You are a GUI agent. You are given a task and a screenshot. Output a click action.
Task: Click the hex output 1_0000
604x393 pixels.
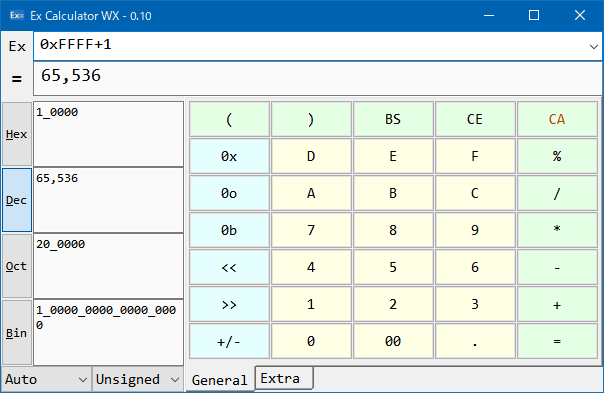coord(108,134)
